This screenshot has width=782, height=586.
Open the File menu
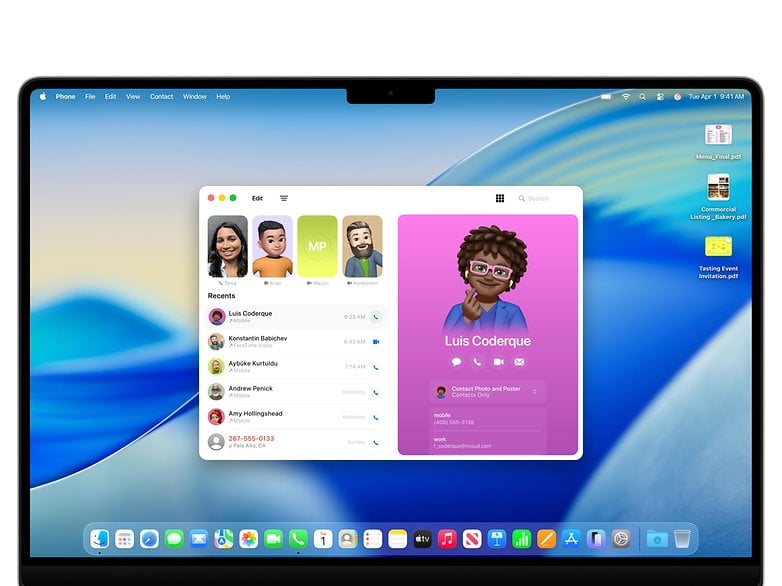[90, 96]
